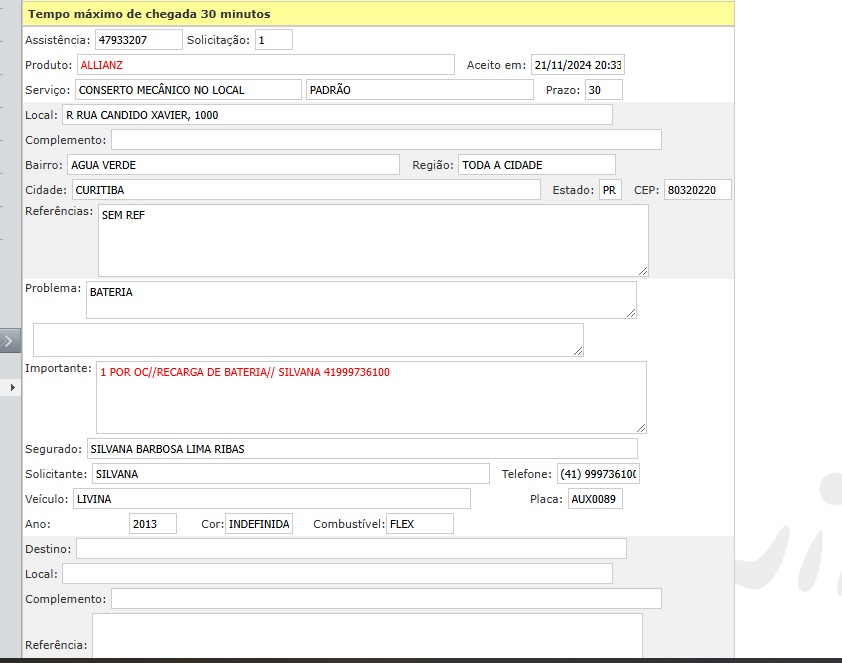Click the small black arrow in left strip

13,386
